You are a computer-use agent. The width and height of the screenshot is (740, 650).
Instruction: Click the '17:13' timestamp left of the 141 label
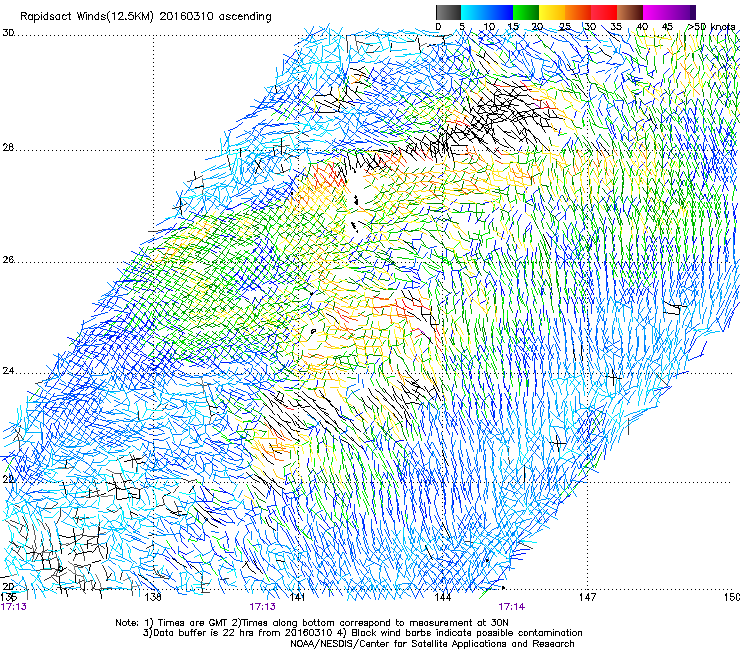pos(262,607)
